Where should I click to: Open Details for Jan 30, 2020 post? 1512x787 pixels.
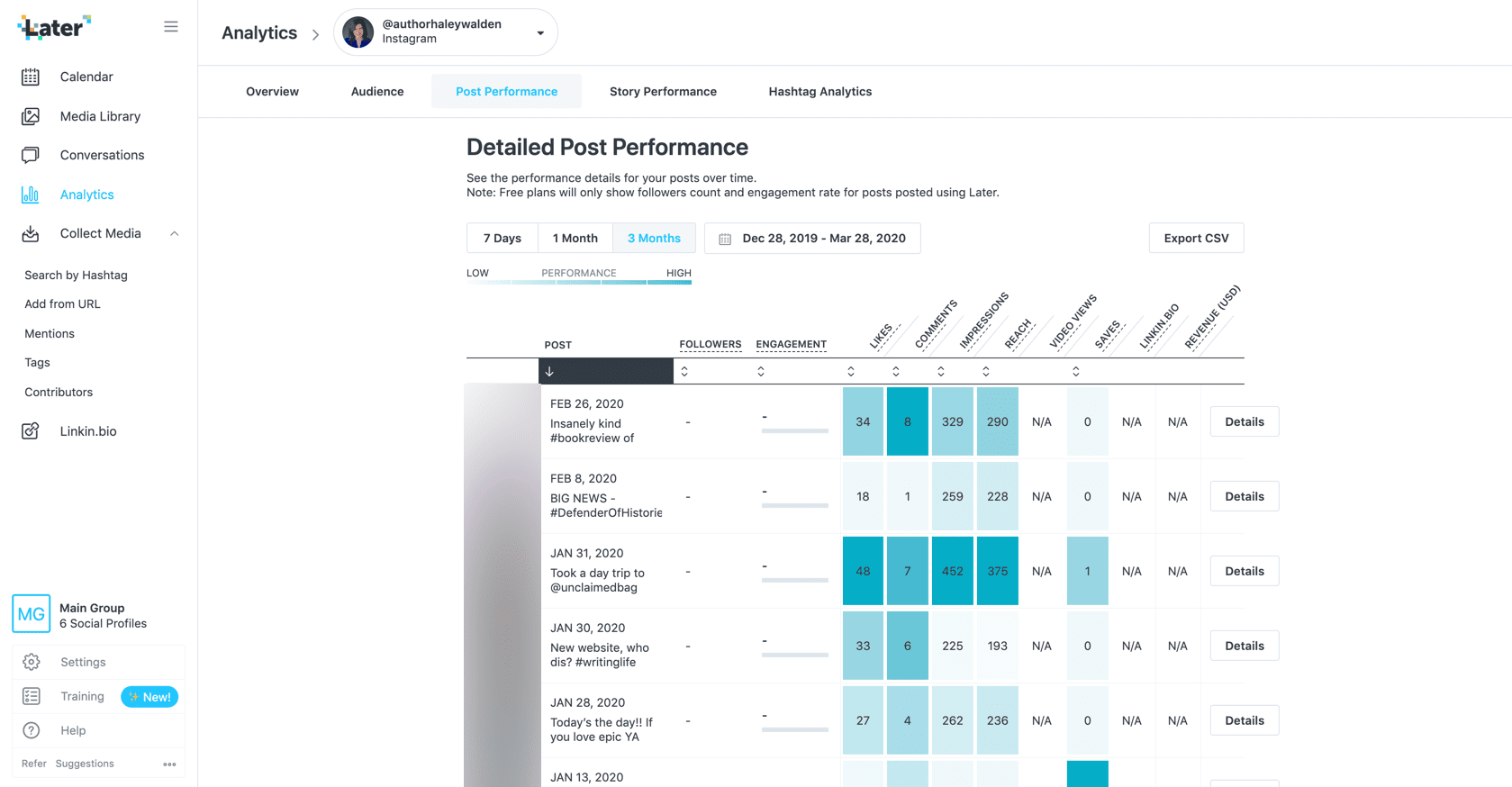(1245, 646)
